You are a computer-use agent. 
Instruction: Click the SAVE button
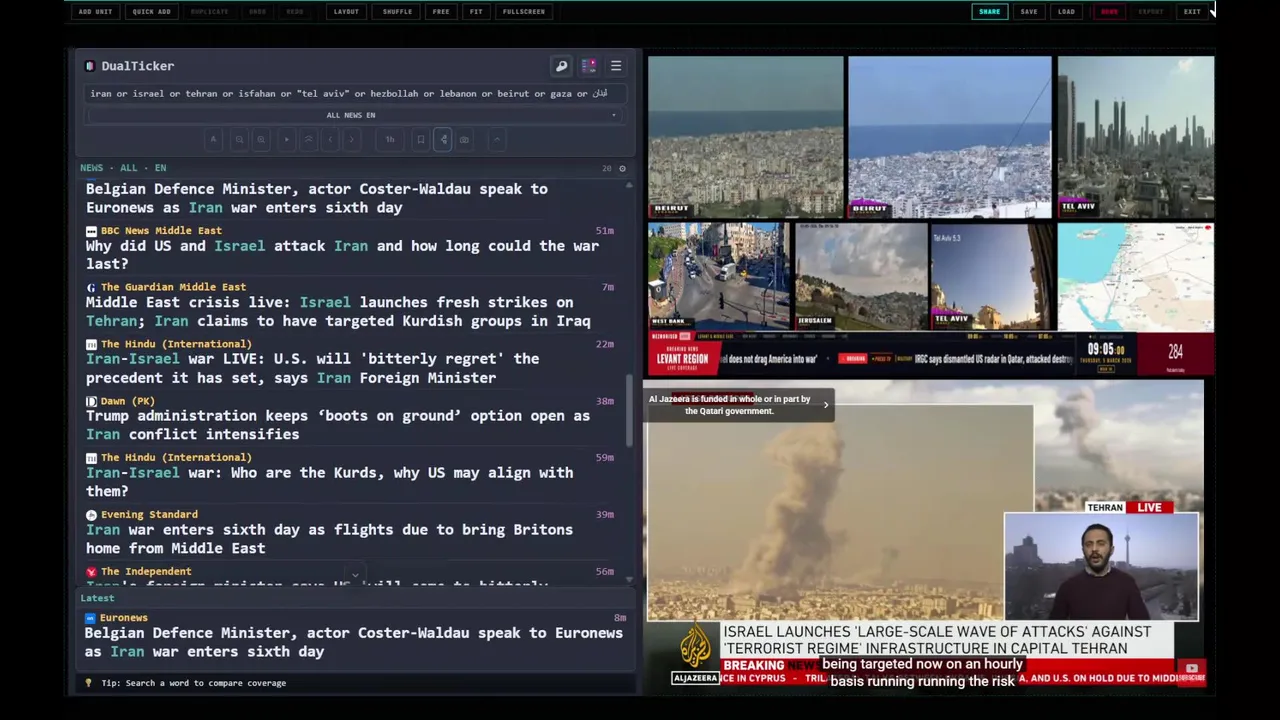[1029, 12]
